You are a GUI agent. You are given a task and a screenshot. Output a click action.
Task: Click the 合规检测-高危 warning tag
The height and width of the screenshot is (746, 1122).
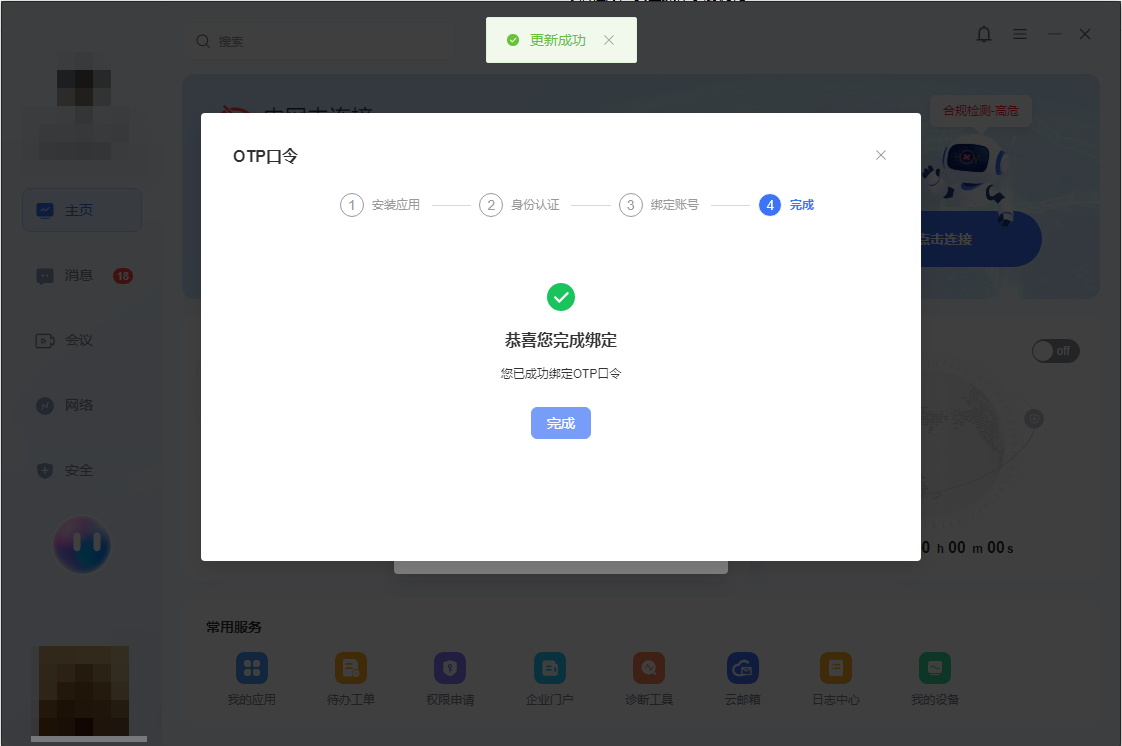pyautogui.click(x=980, y=111)
